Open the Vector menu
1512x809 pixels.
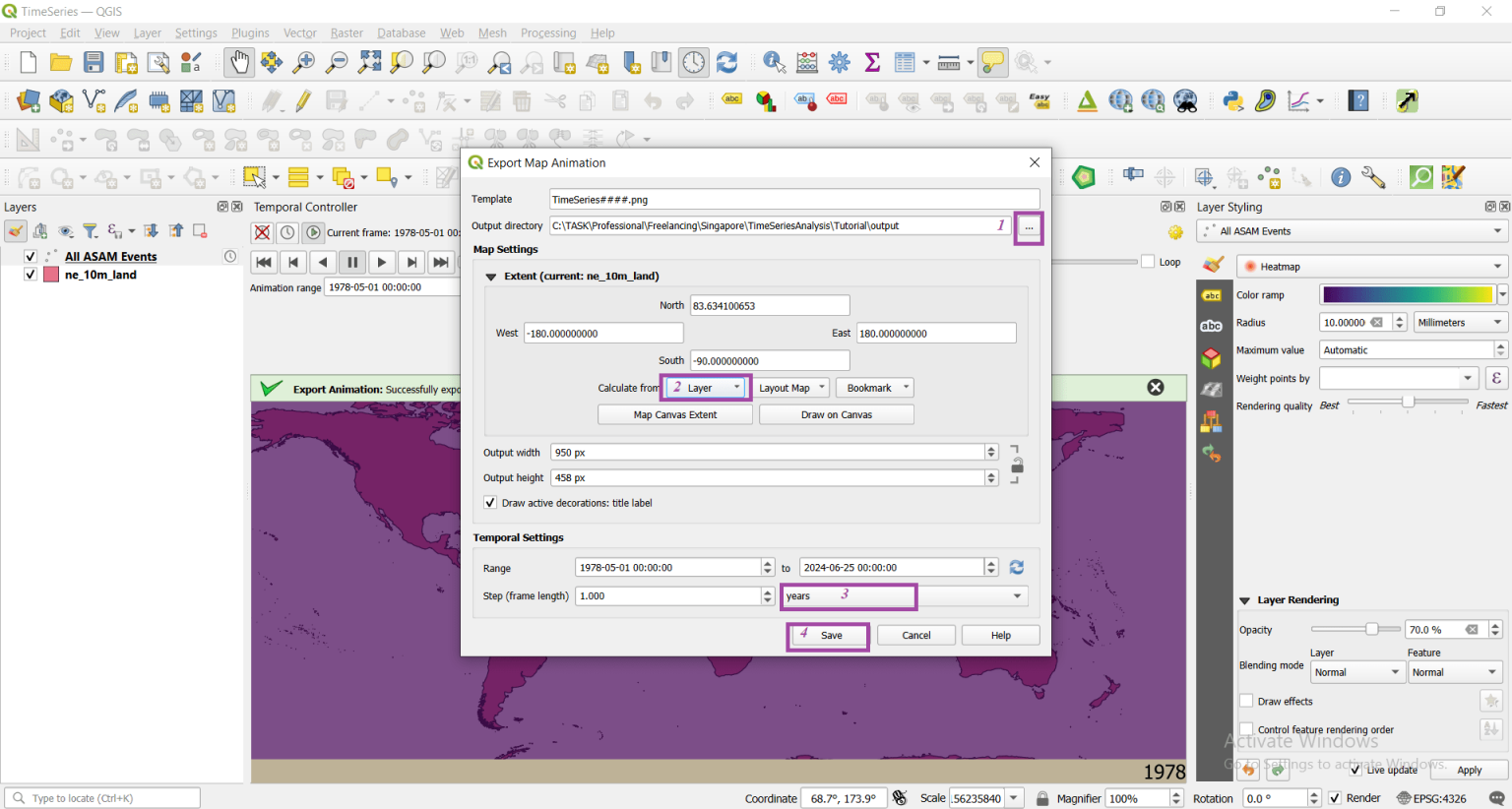pyautogui.click(x=299, y=32)
